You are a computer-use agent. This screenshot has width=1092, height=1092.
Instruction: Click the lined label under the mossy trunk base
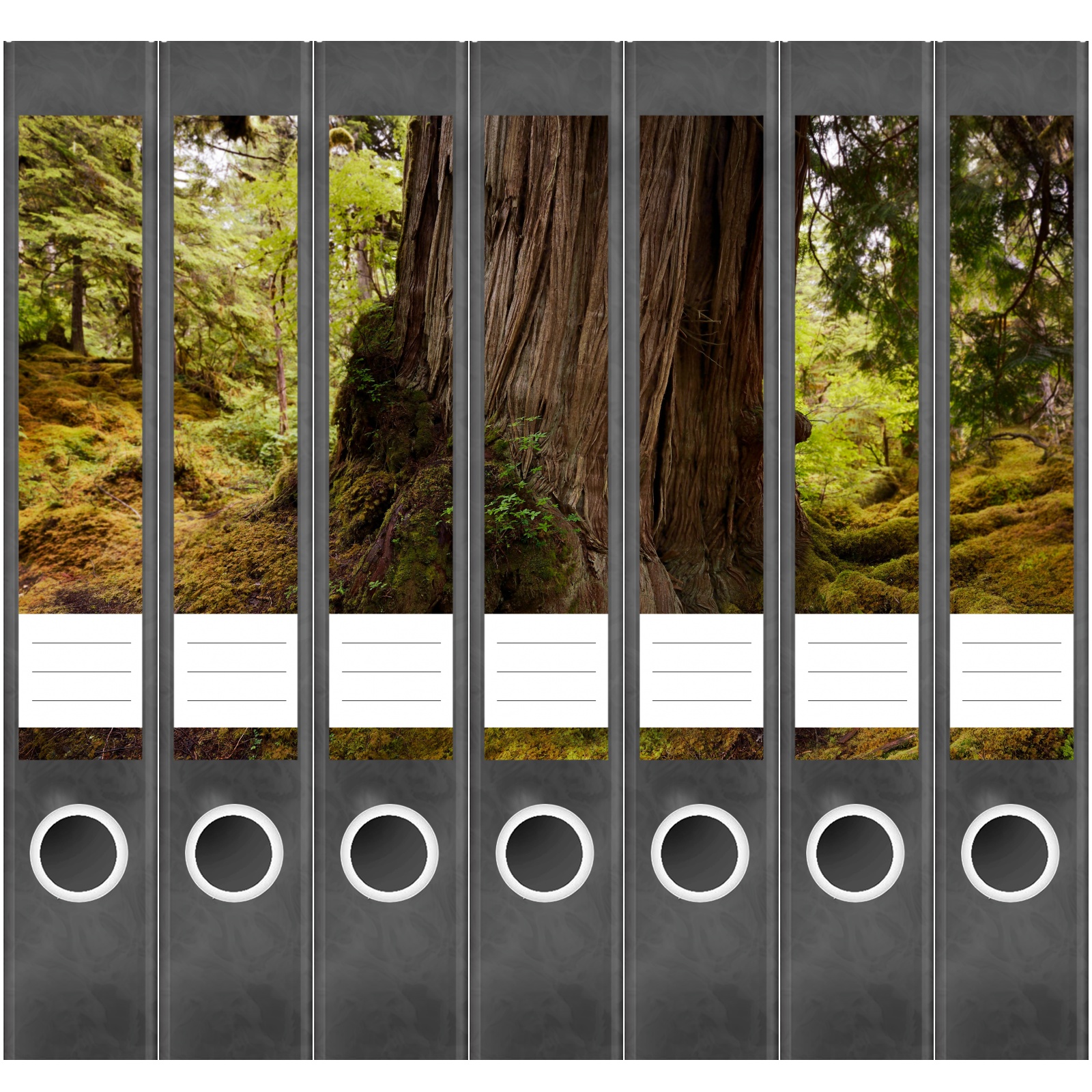tap(391, 671)
